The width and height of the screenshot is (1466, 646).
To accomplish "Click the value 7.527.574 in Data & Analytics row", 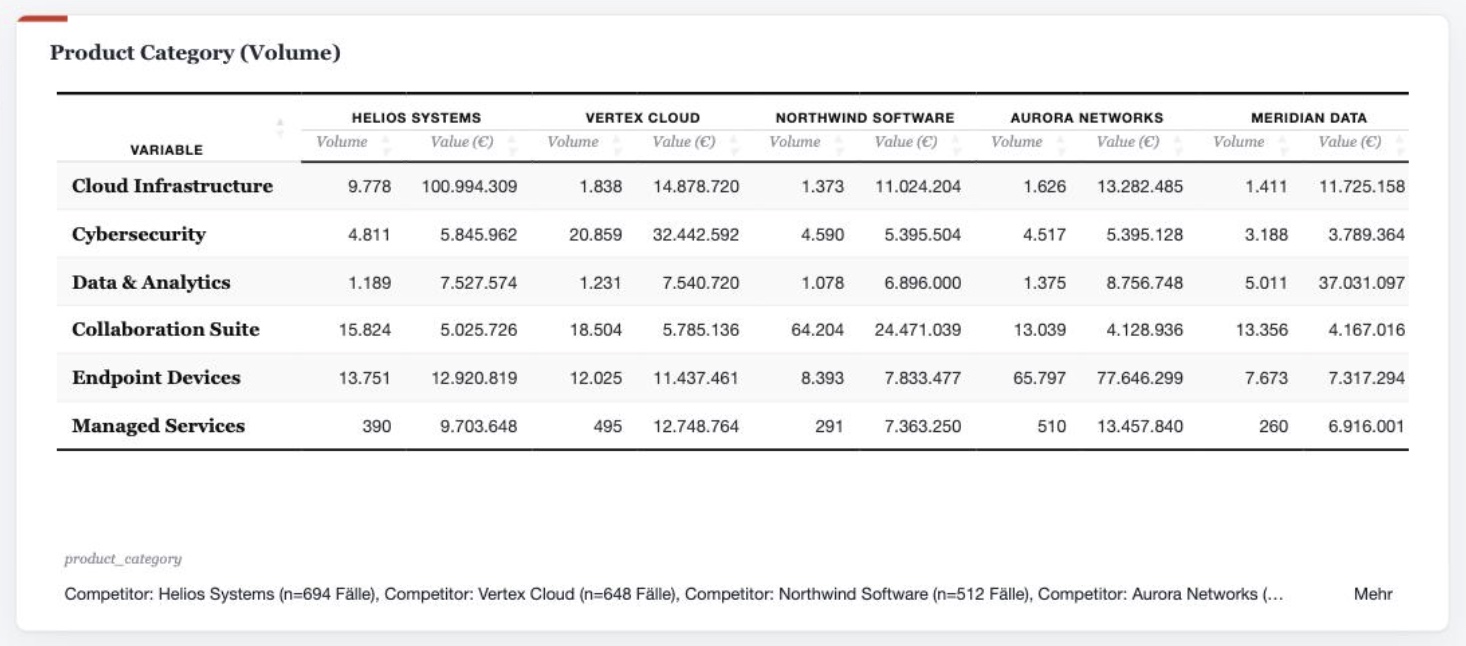I will (479, 283).
